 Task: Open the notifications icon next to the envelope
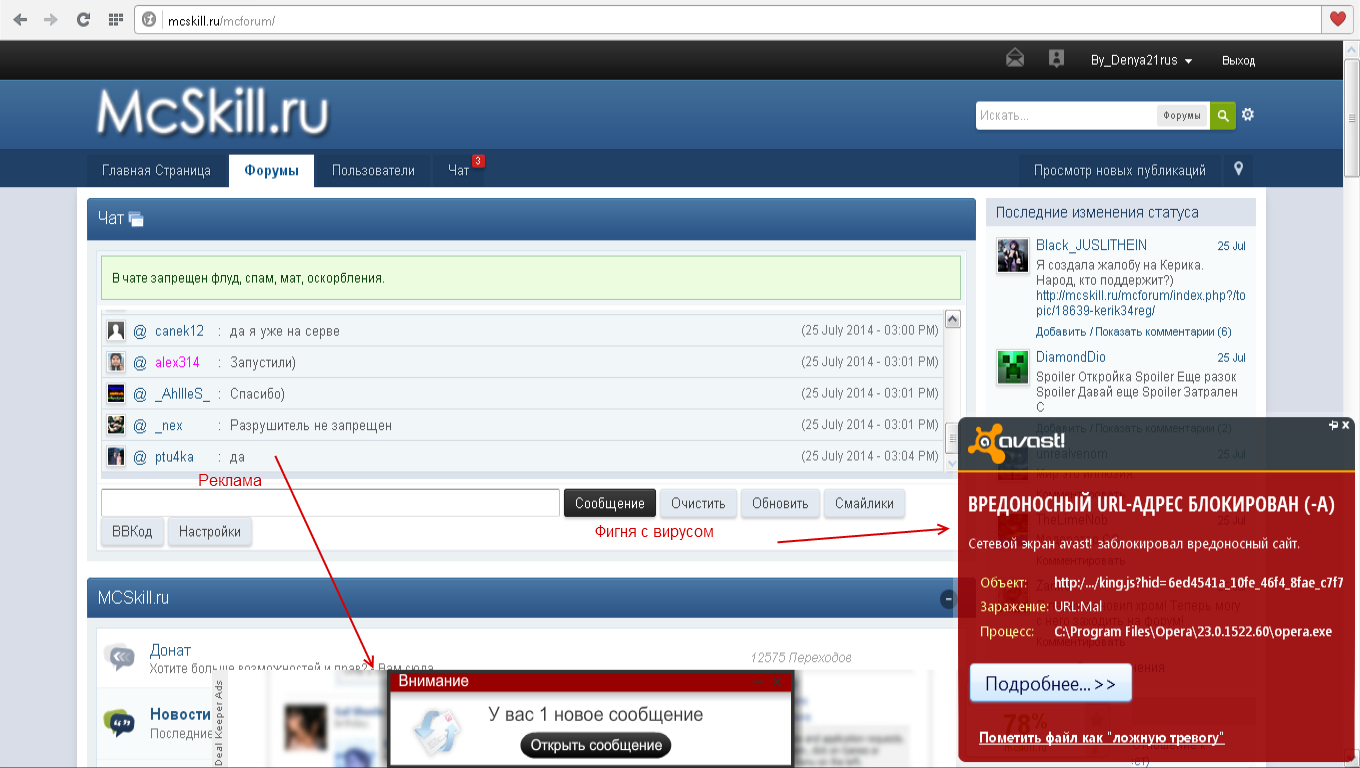point(1056,59)
